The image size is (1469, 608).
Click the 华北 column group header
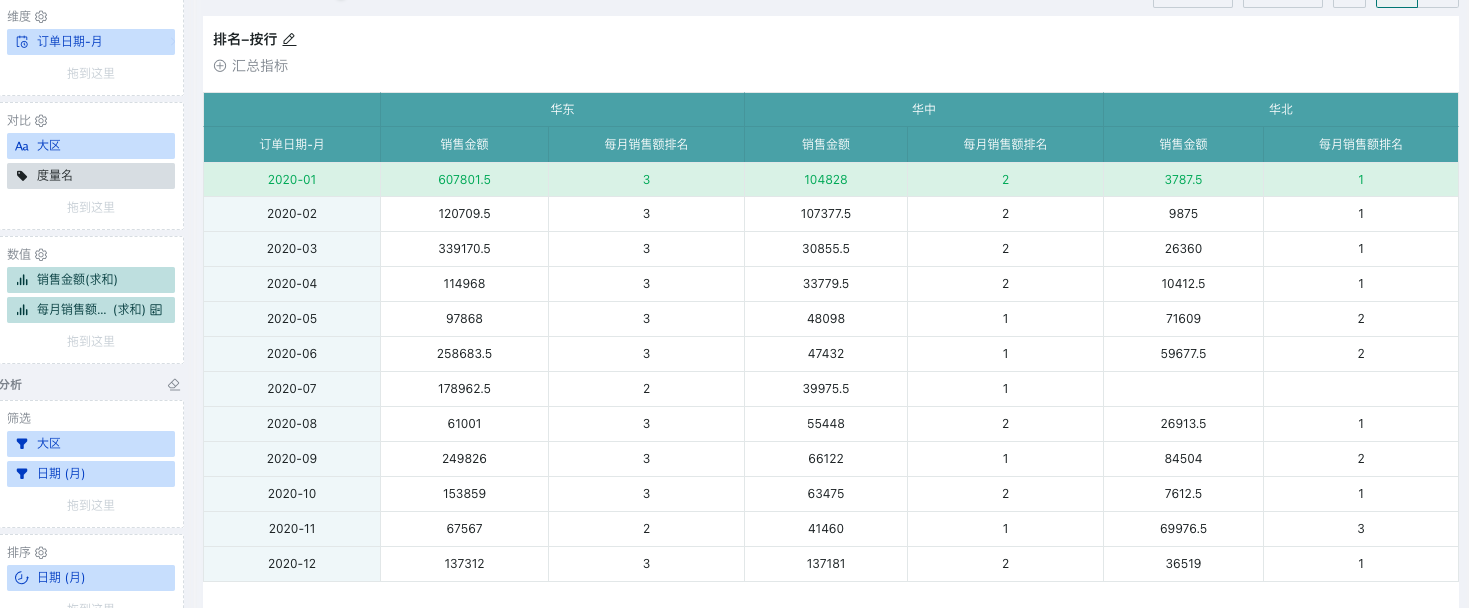point(1280,110)
